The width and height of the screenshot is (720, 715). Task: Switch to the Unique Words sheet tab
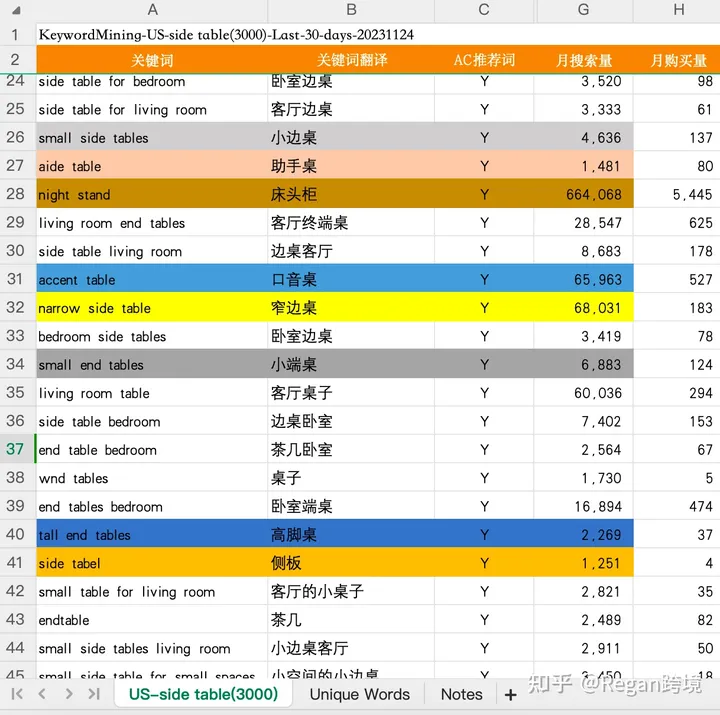pos(359,694)
